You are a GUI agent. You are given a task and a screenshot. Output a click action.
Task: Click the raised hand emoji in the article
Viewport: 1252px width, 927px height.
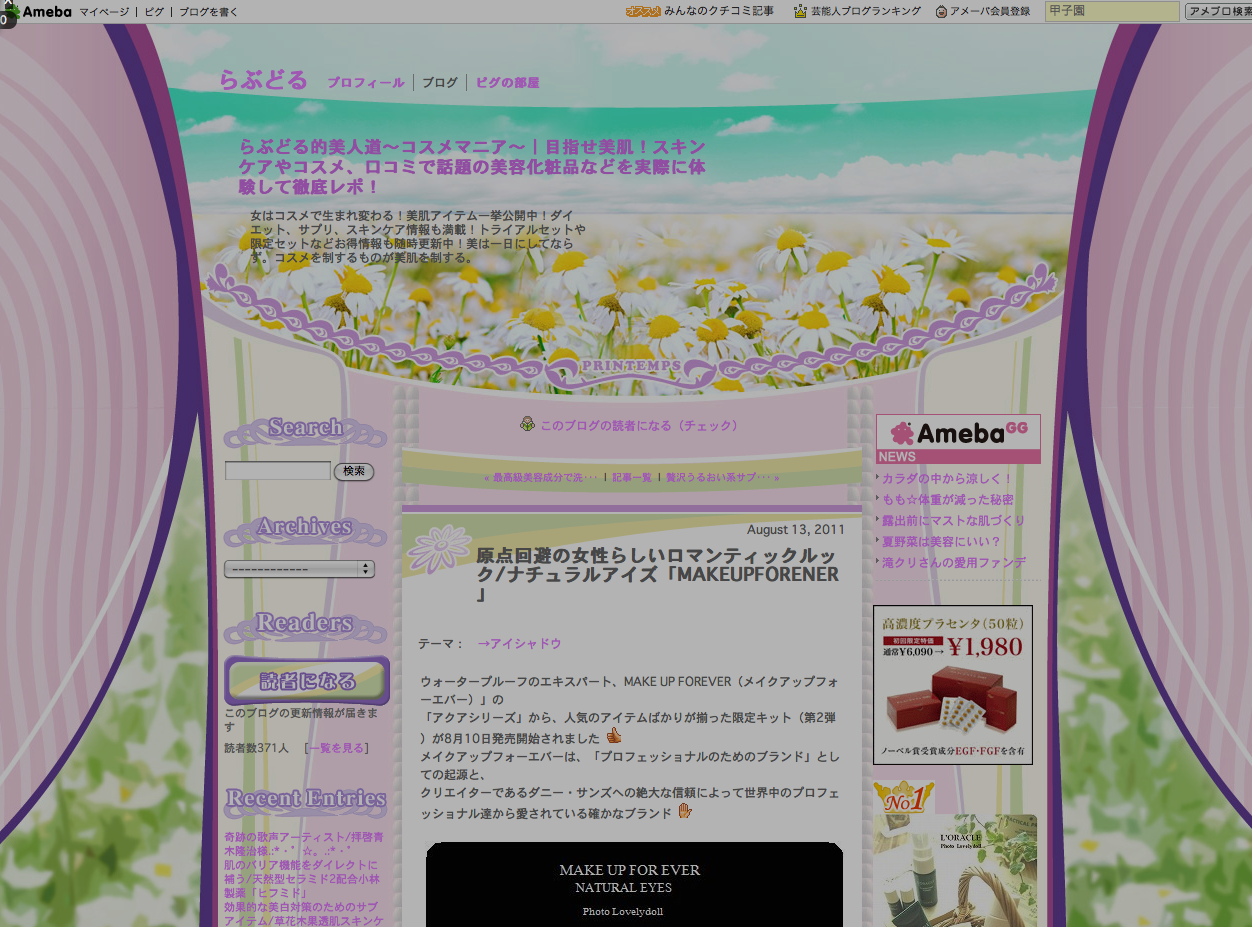(685, 811)
